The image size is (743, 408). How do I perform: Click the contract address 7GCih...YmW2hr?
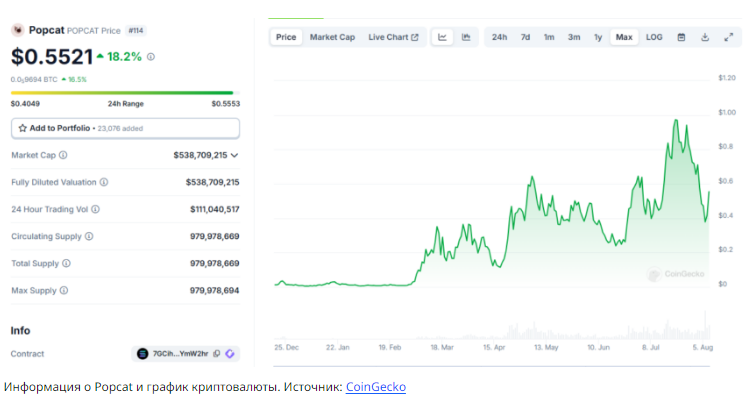180,354
